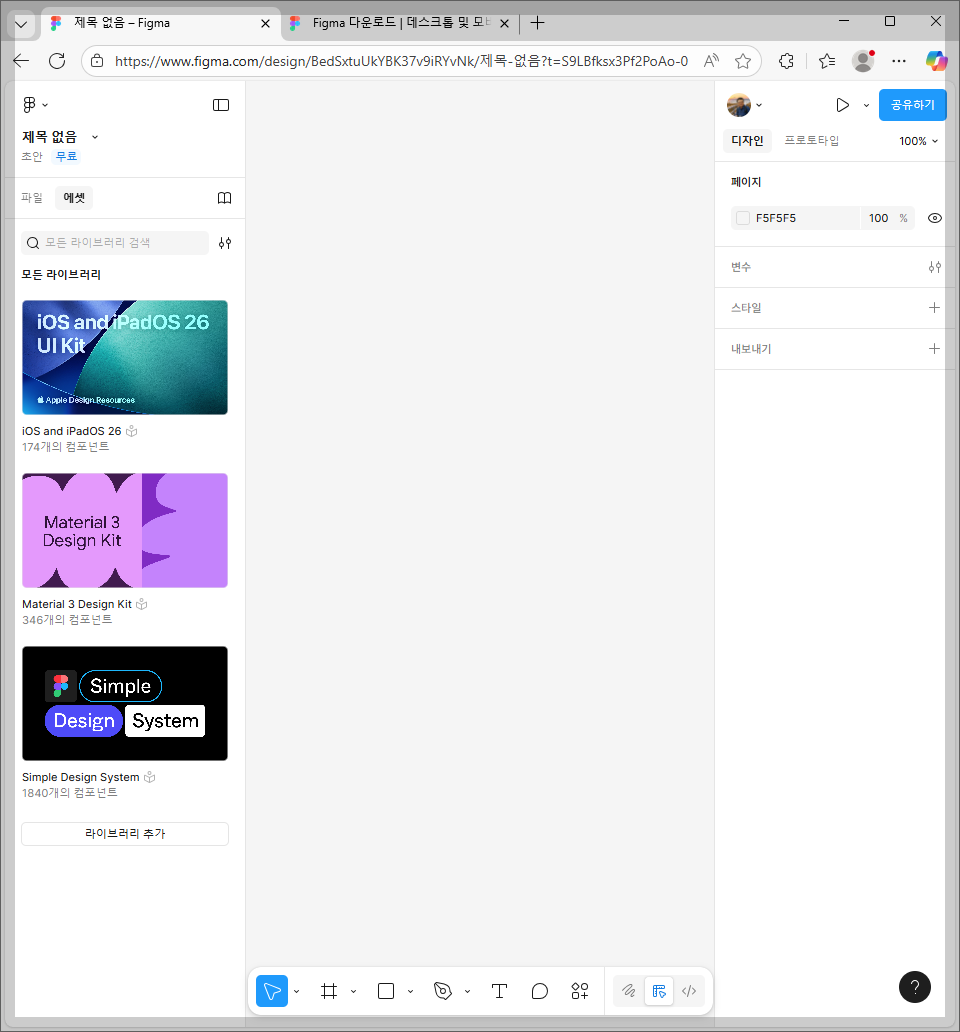Switch to Dev Mode code toggle
Screen dimensions: 960x1032
689,991
